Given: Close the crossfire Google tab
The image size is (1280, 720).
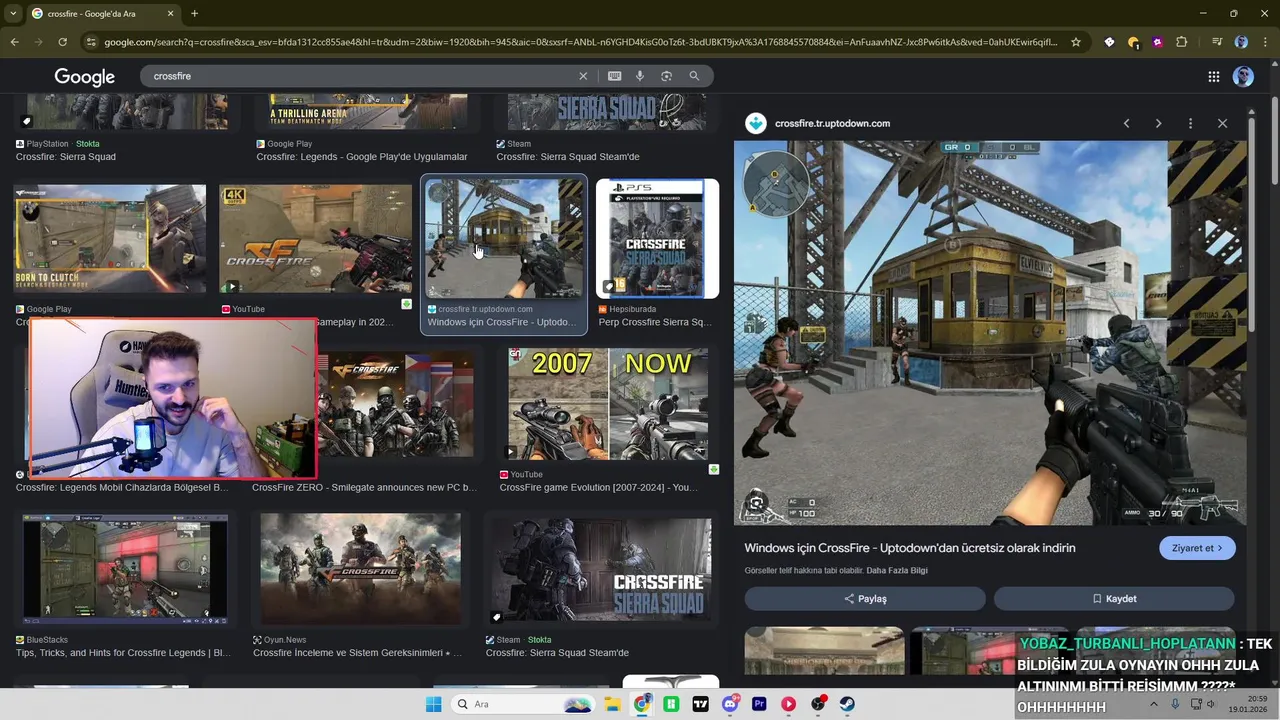Looking at the screenshot, I should pyautogui.click(x=170, y=13).
